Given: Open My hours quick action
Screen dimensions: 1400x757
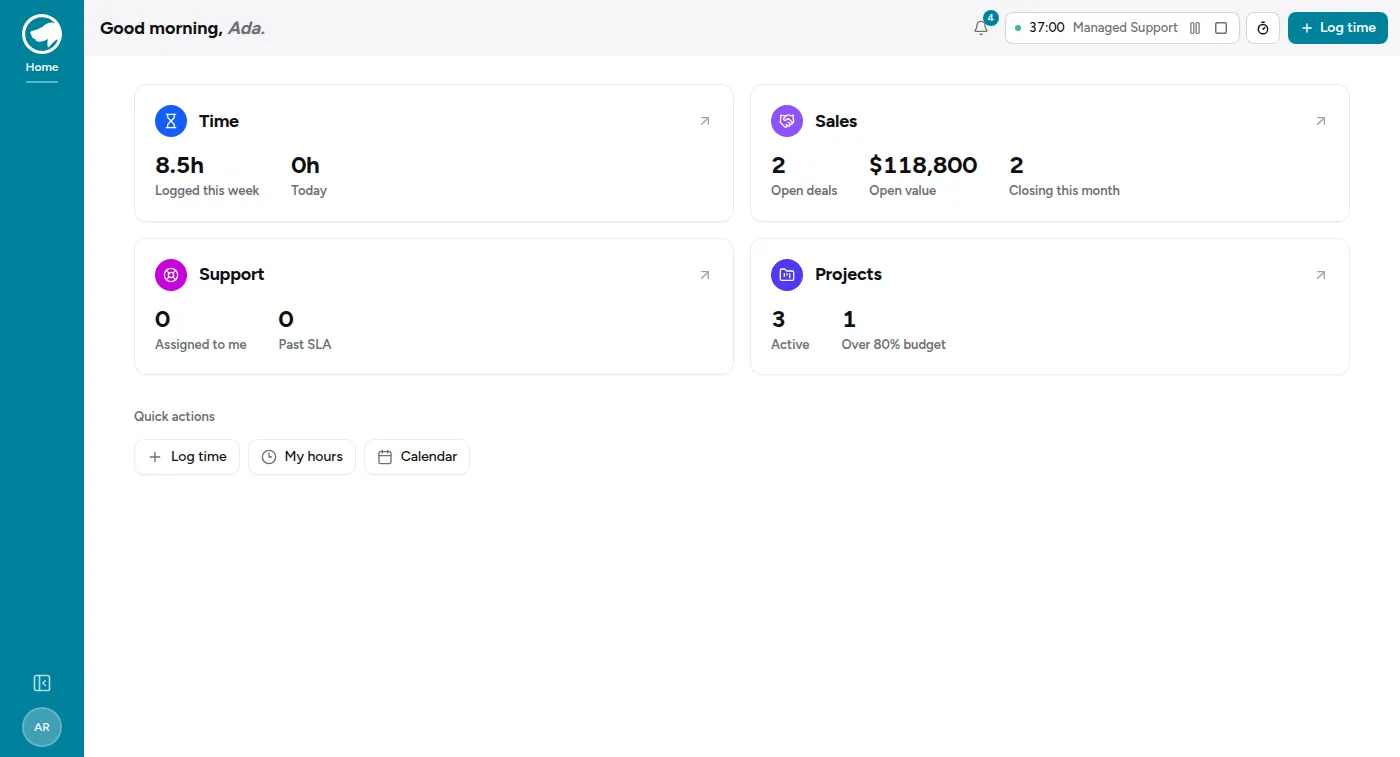Looking at the screenshot, I should pyautogui.click(x=302, y=457).
